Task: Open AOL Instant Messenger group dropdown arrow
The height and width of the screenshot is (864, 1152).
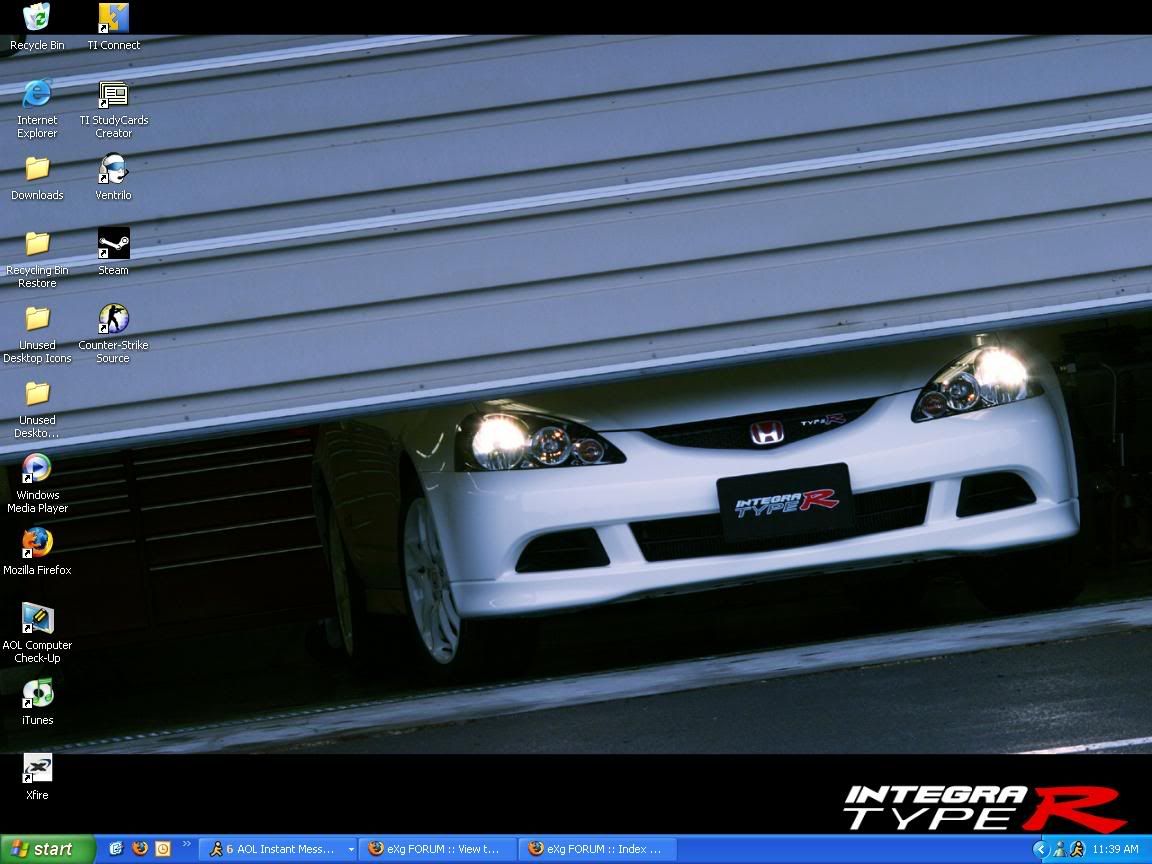Action: click(x=351, y=849)
